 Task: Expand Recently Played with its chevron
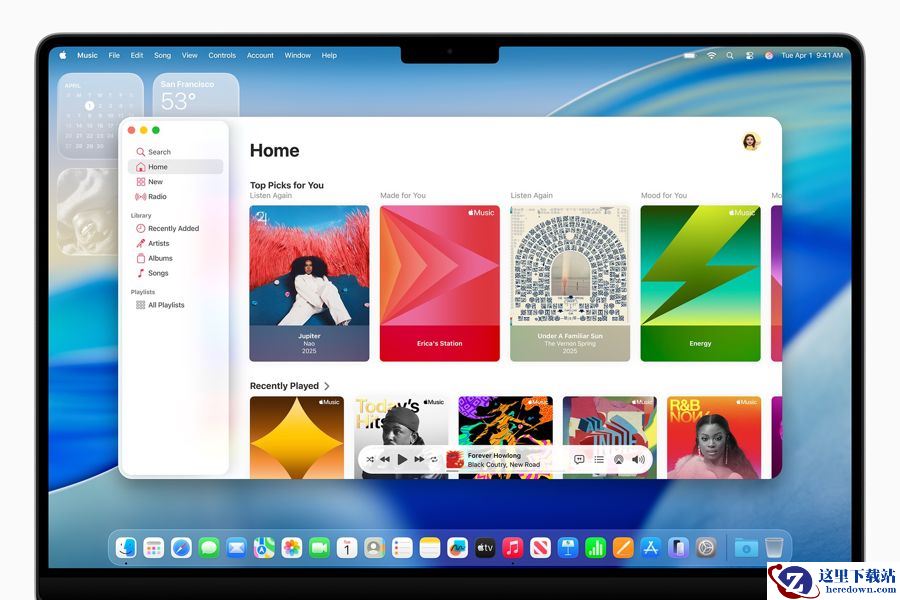tap(327, 386)
